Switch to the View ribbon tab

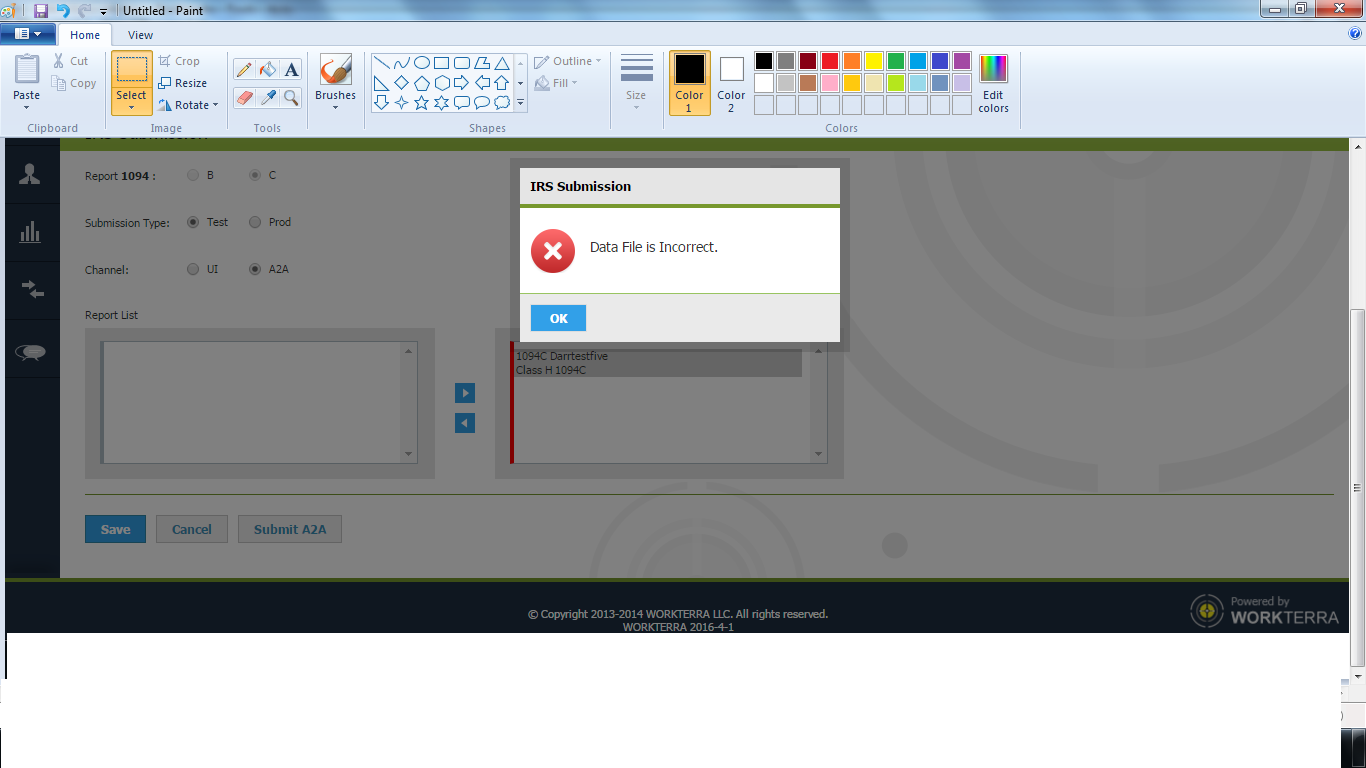pyautogui.click(x=140, y=35)
